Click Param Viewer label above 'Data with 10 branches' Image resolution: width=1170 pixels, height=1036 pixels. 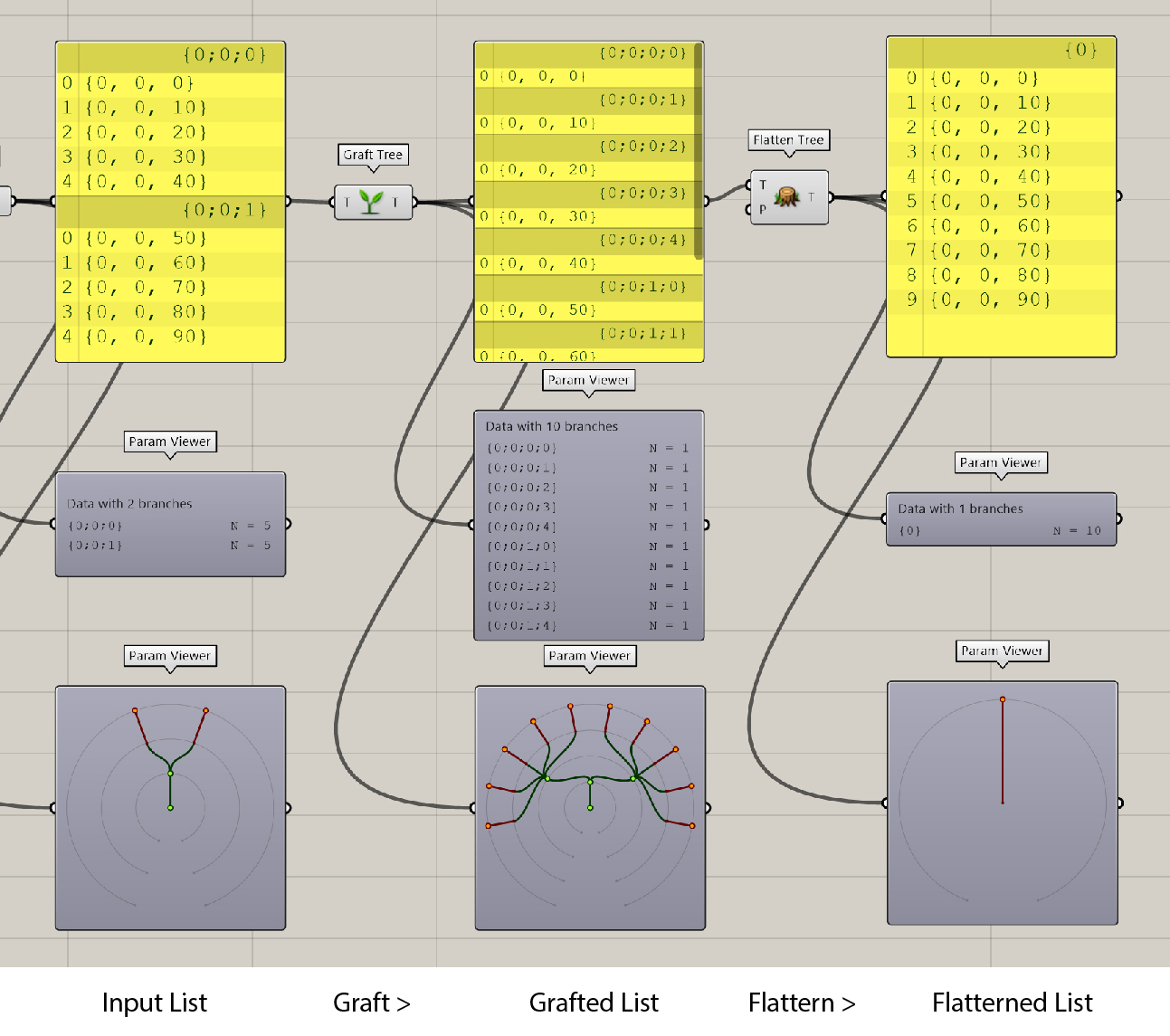point(589,380)
